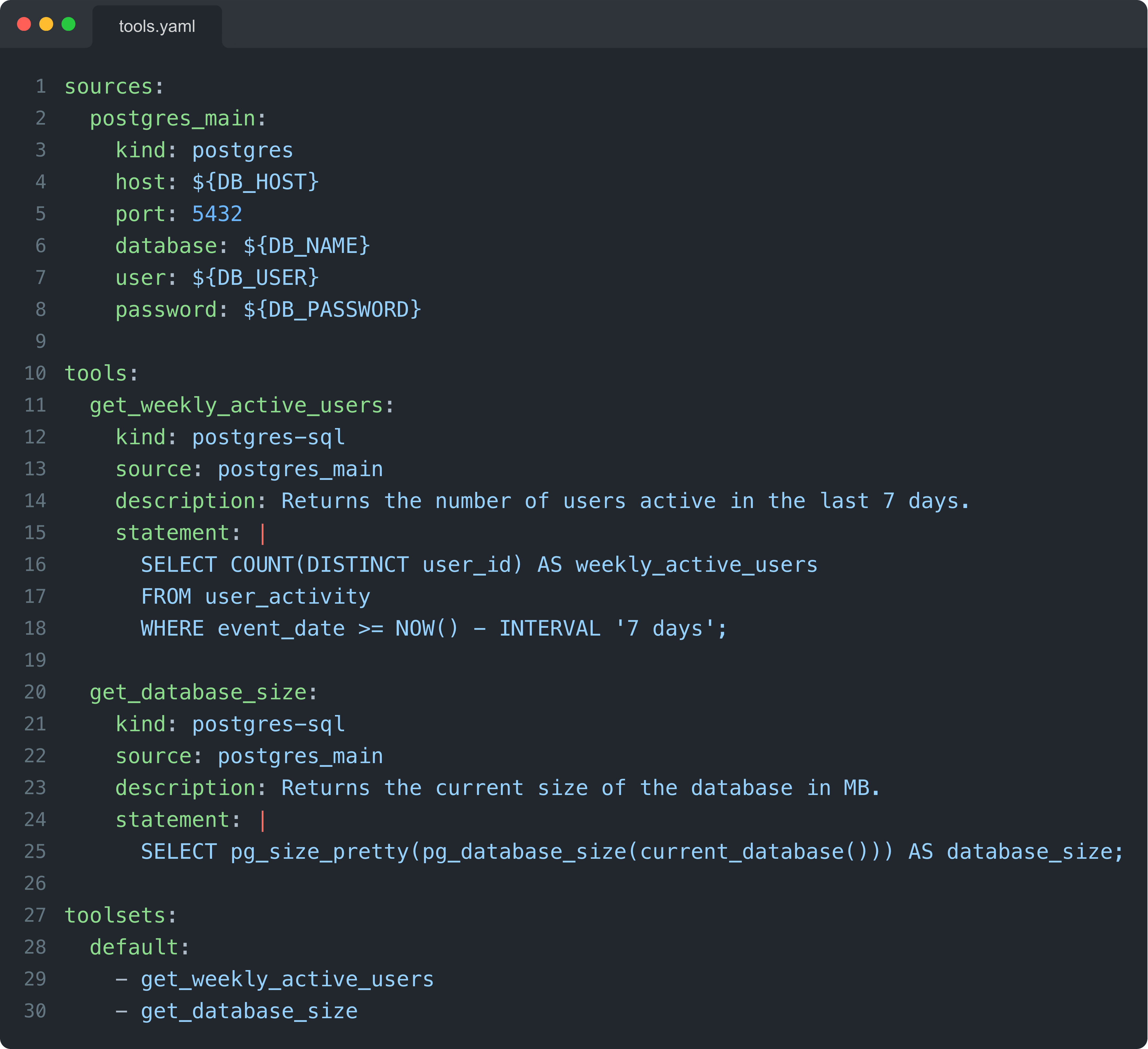Click the toolsets key on line 27
This screenshot has width=1148, height=1049.
(115, 916)
